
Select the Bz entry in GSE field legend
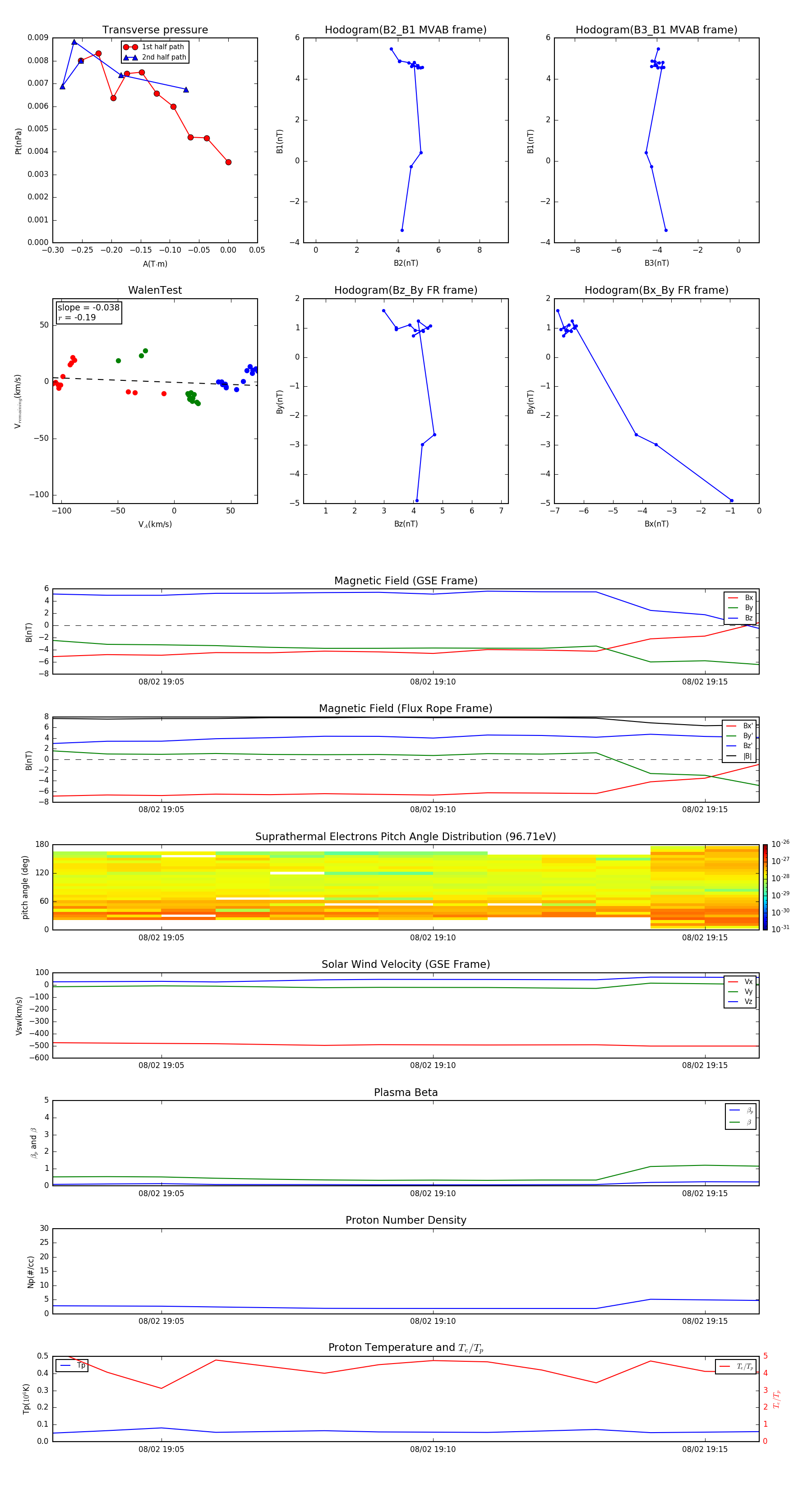[740, 619]
